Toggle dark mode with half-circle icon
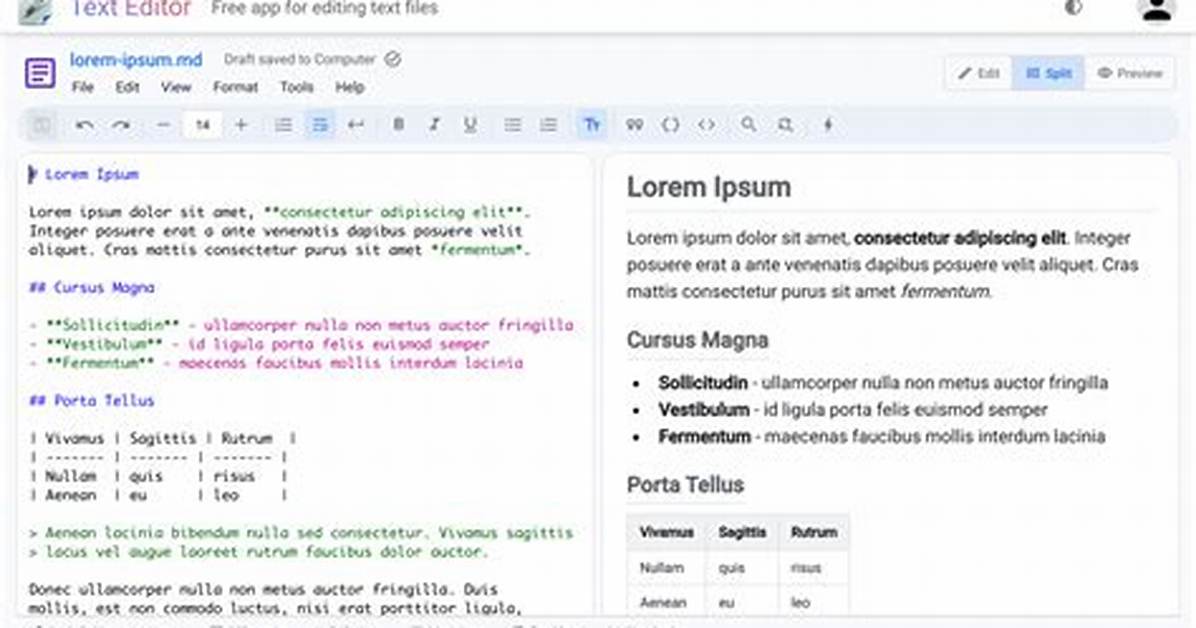Viewport: 1196px width, 628px height. (1073, 8)
